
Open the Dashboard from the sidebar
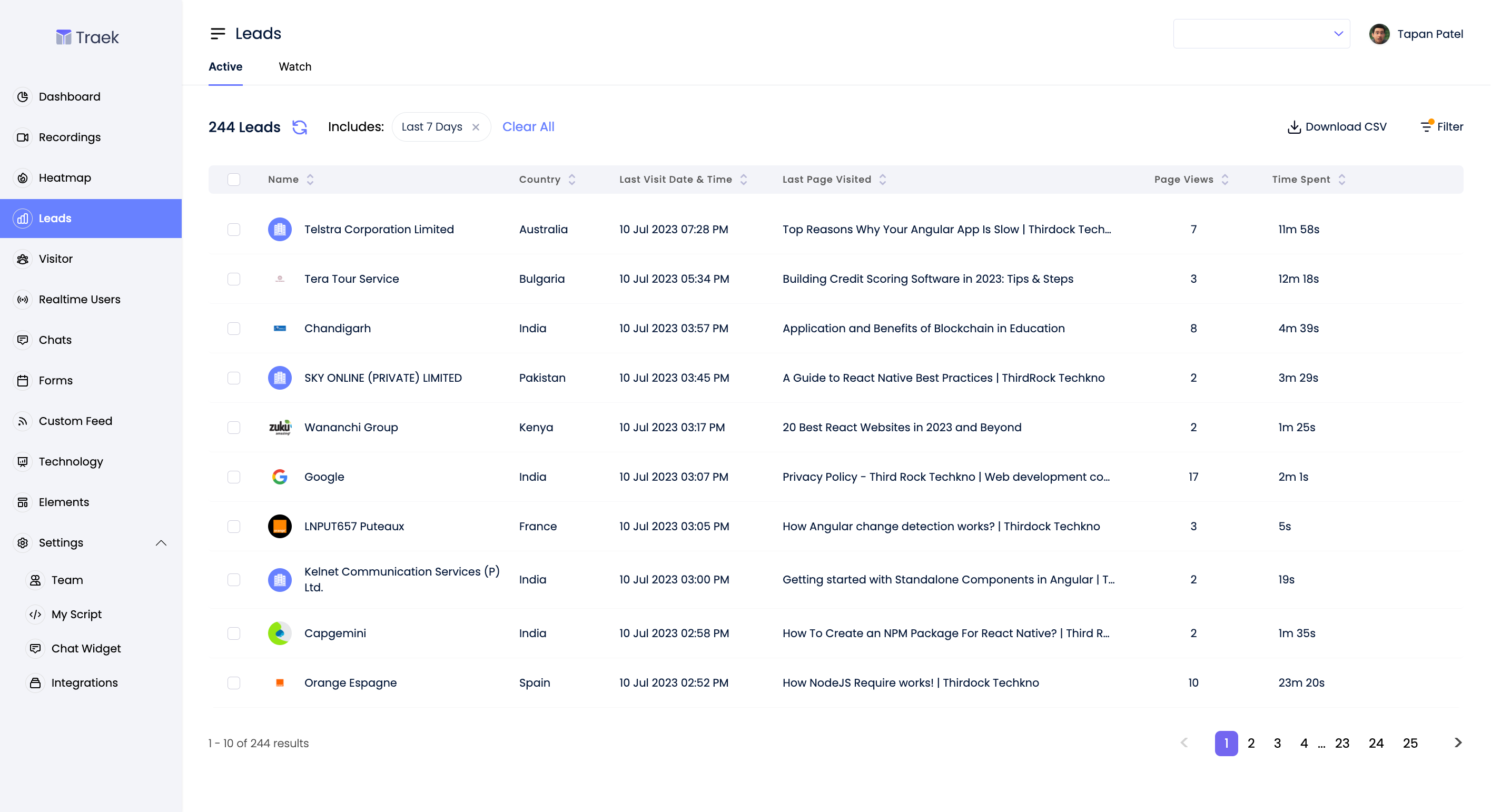[x=69, y=96]
